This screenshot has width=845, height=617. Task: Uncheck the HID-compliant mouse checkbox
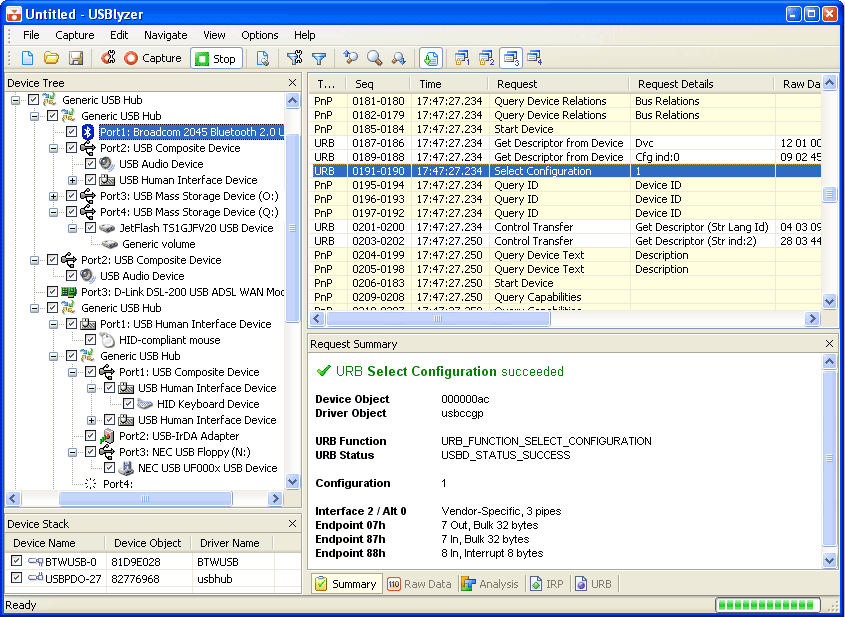pyautogui.click(x=91, y=340)
